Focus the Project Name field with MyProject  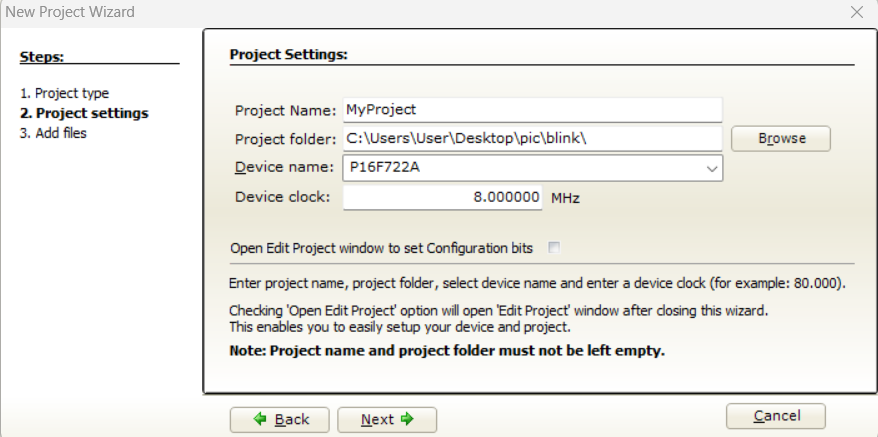[533, 110]
